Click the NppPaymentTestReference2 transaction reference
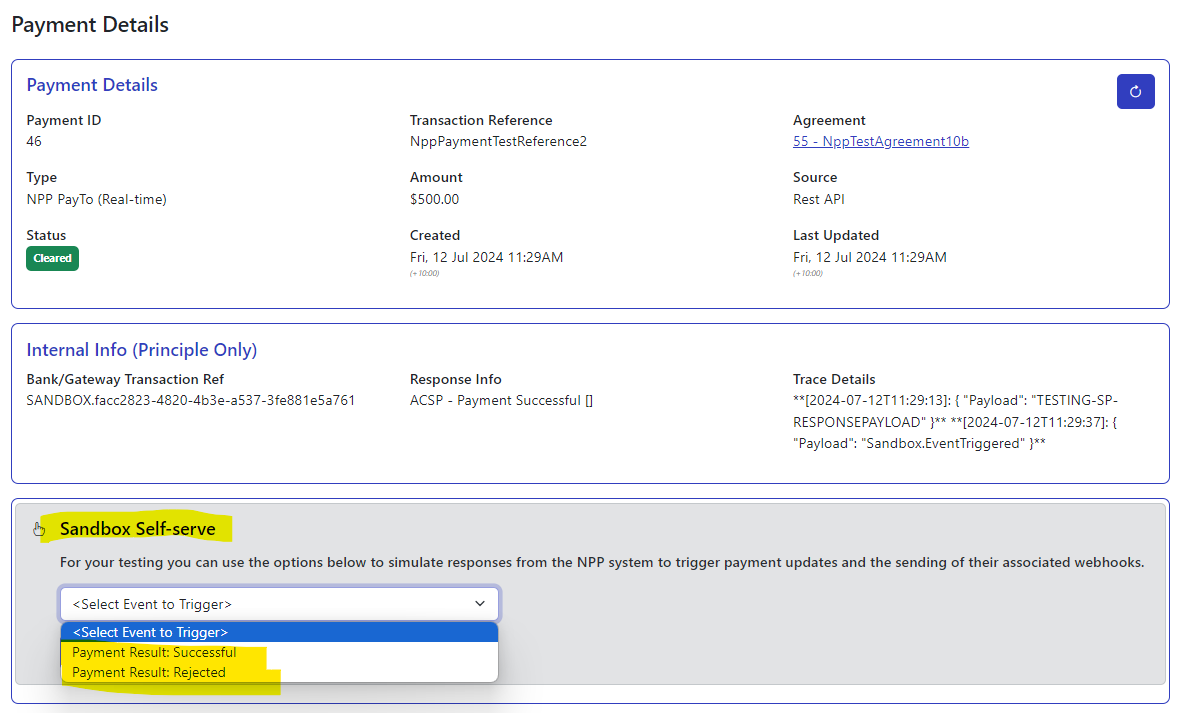The image size is (1179, 713). (x=498, y=141)
